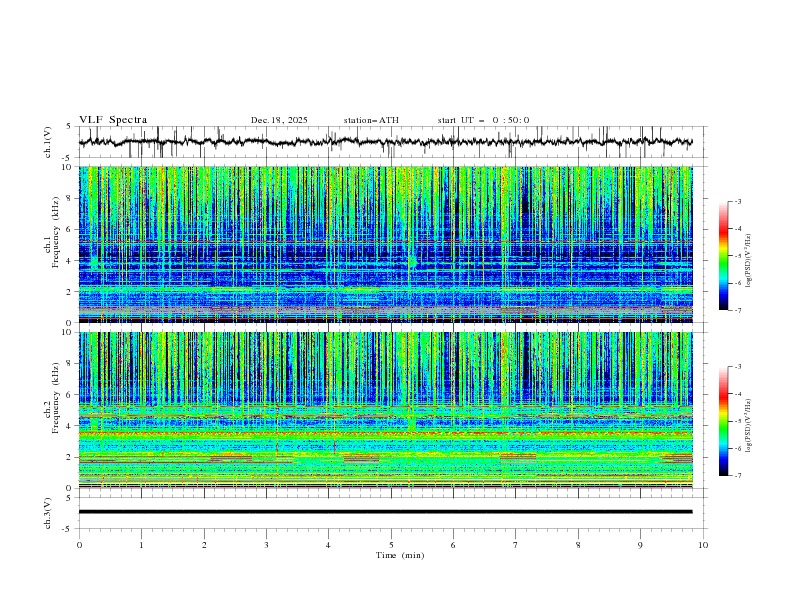The height and width of the screenshot is (612, 792).
Task: Click the ch.3(V) axis label
Action: coord(49,512)
